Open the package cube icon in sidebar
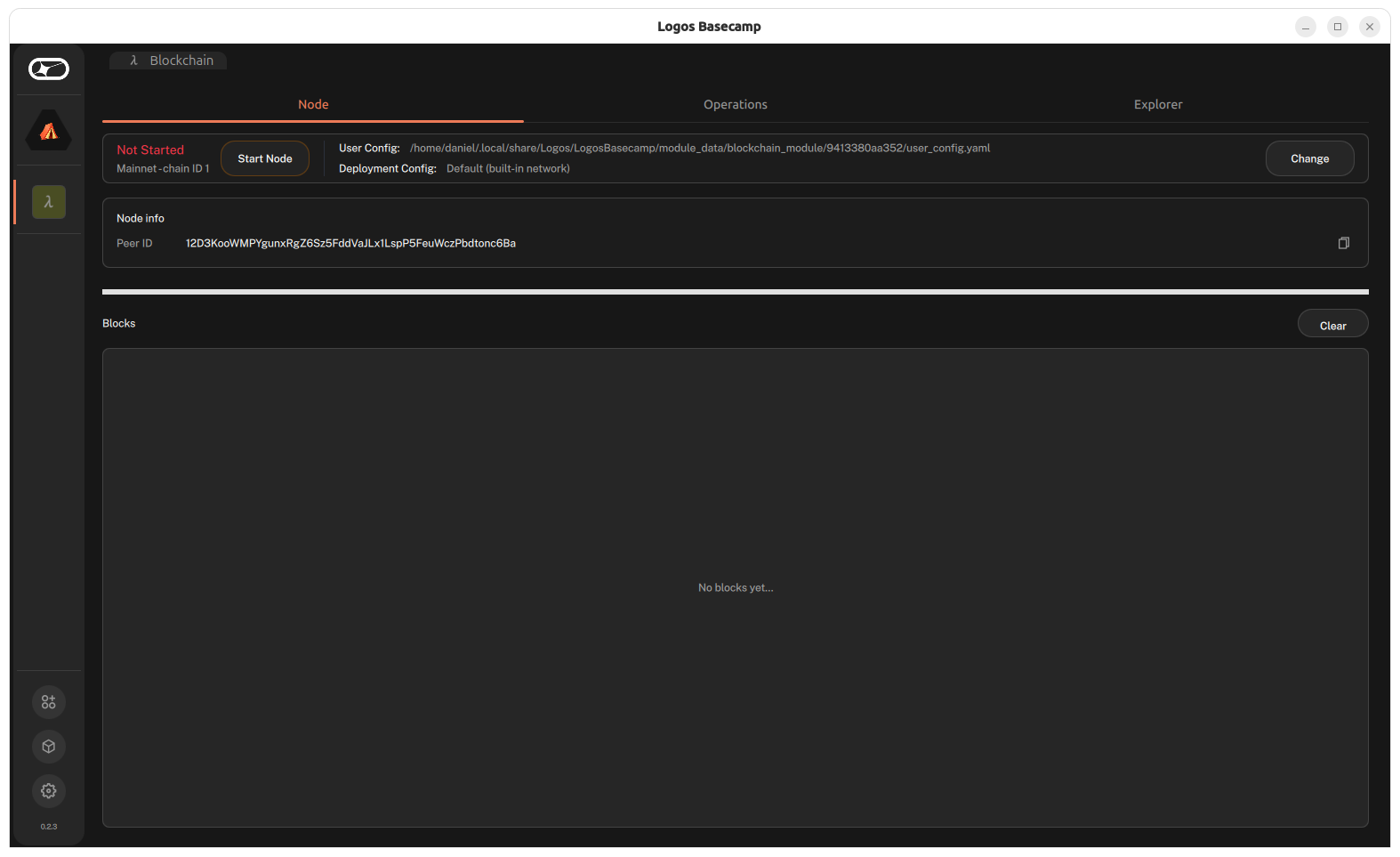Image resolution: width=1400 pixels, height=857 pixels. coord(49,747)
